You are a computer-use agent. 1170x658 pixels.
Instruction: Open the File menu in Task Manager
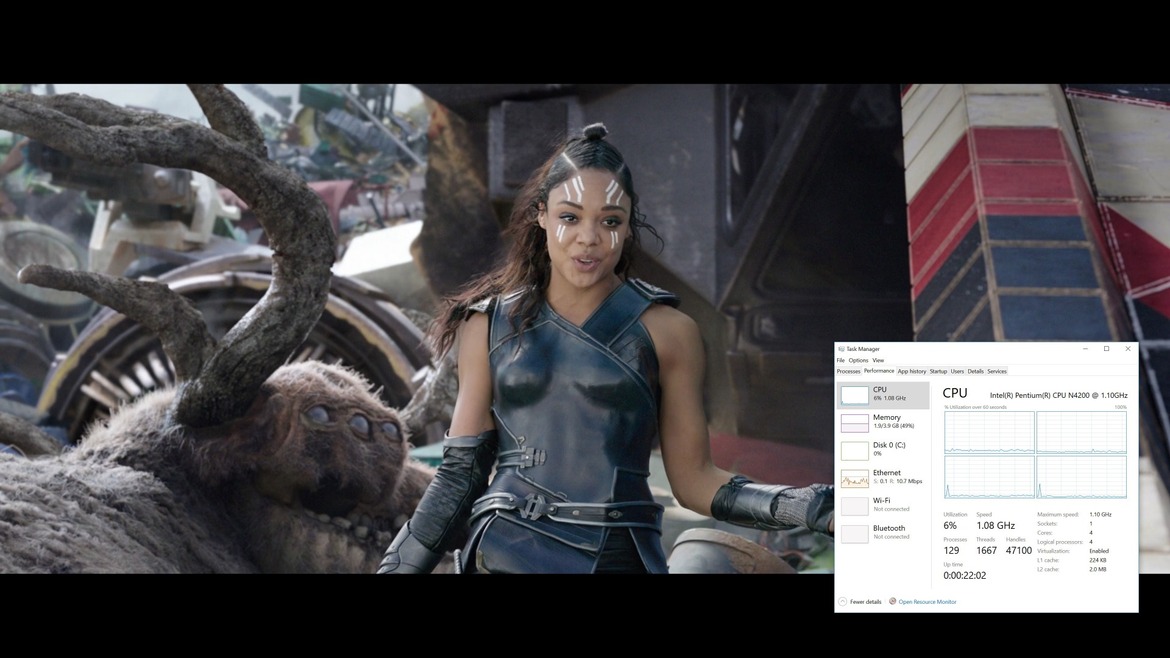tap(841, 360)
